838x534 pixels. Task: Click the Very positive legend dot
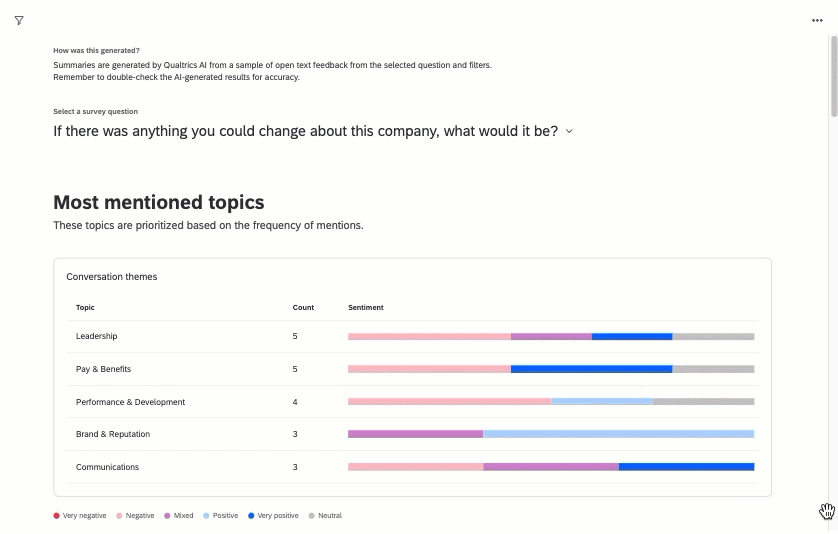click(251, 516)
